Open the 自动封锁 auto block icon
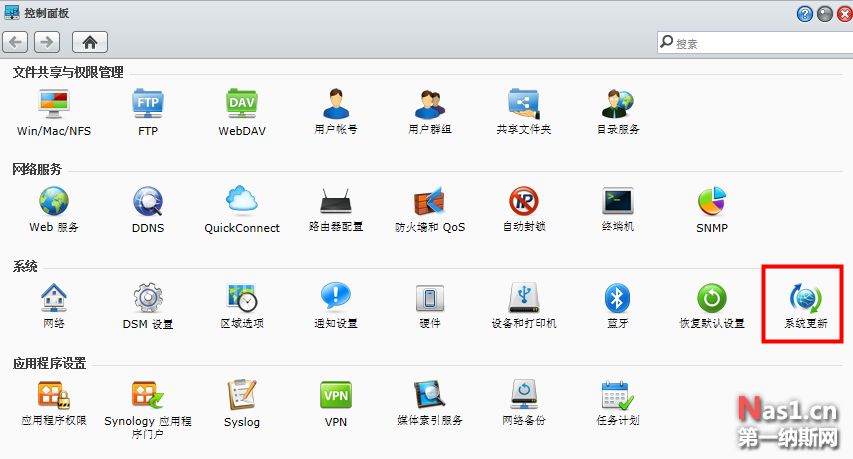Image resolution: width=853 pixels, height=459 pixels. [524, 201]
